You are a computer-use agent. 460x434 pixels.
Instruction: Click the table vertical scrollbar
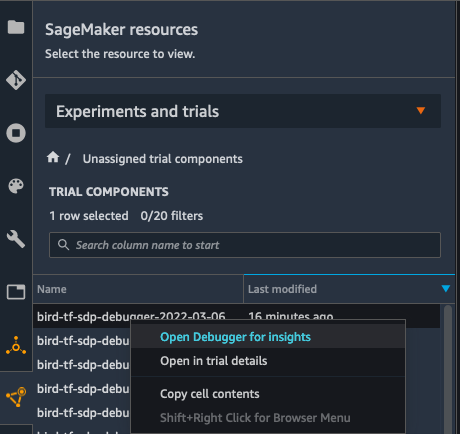448,368
